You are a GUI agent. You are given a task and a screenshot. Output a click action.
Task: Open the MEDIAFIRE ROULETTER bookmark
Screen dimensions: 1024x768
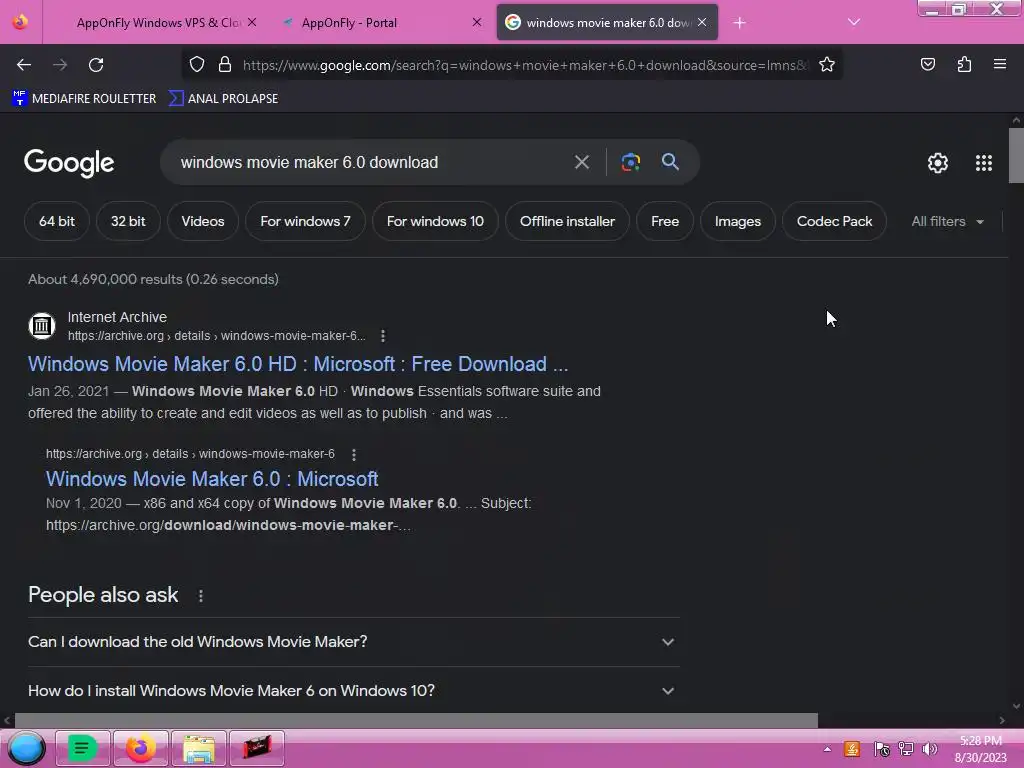pos(84,99)
